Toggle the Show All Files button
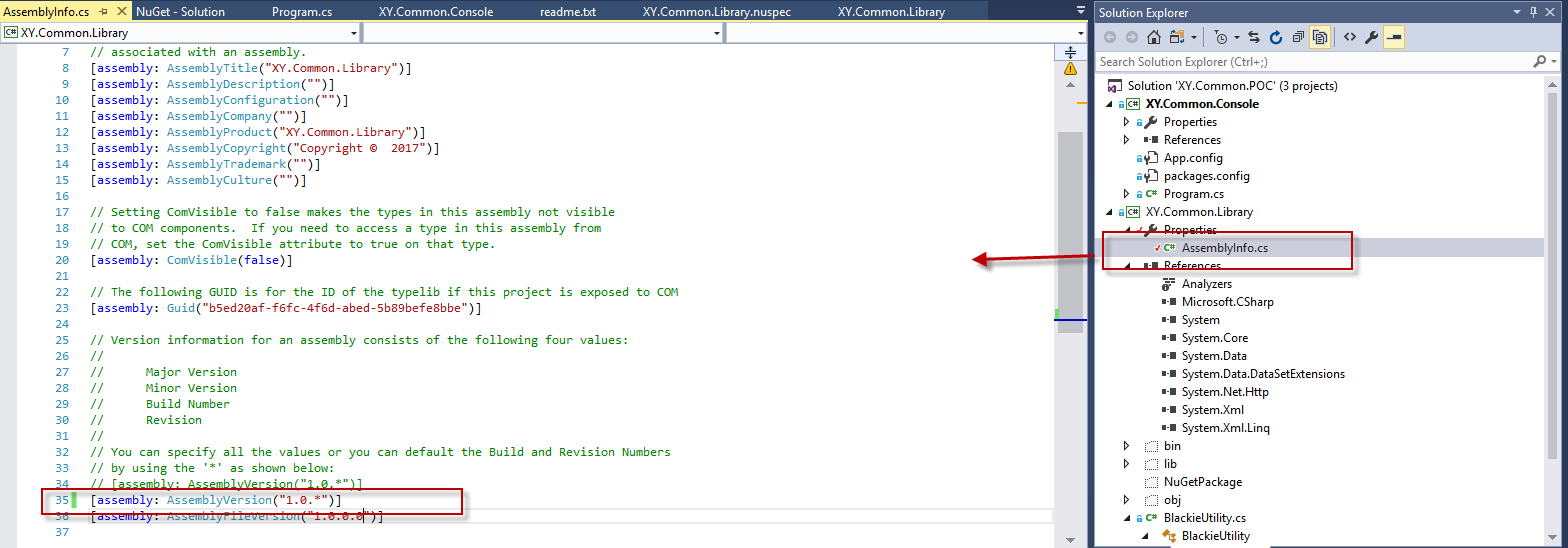The height and width of the screenshot is (548, 1568). pyautogui.click(x=1320, y=37)
